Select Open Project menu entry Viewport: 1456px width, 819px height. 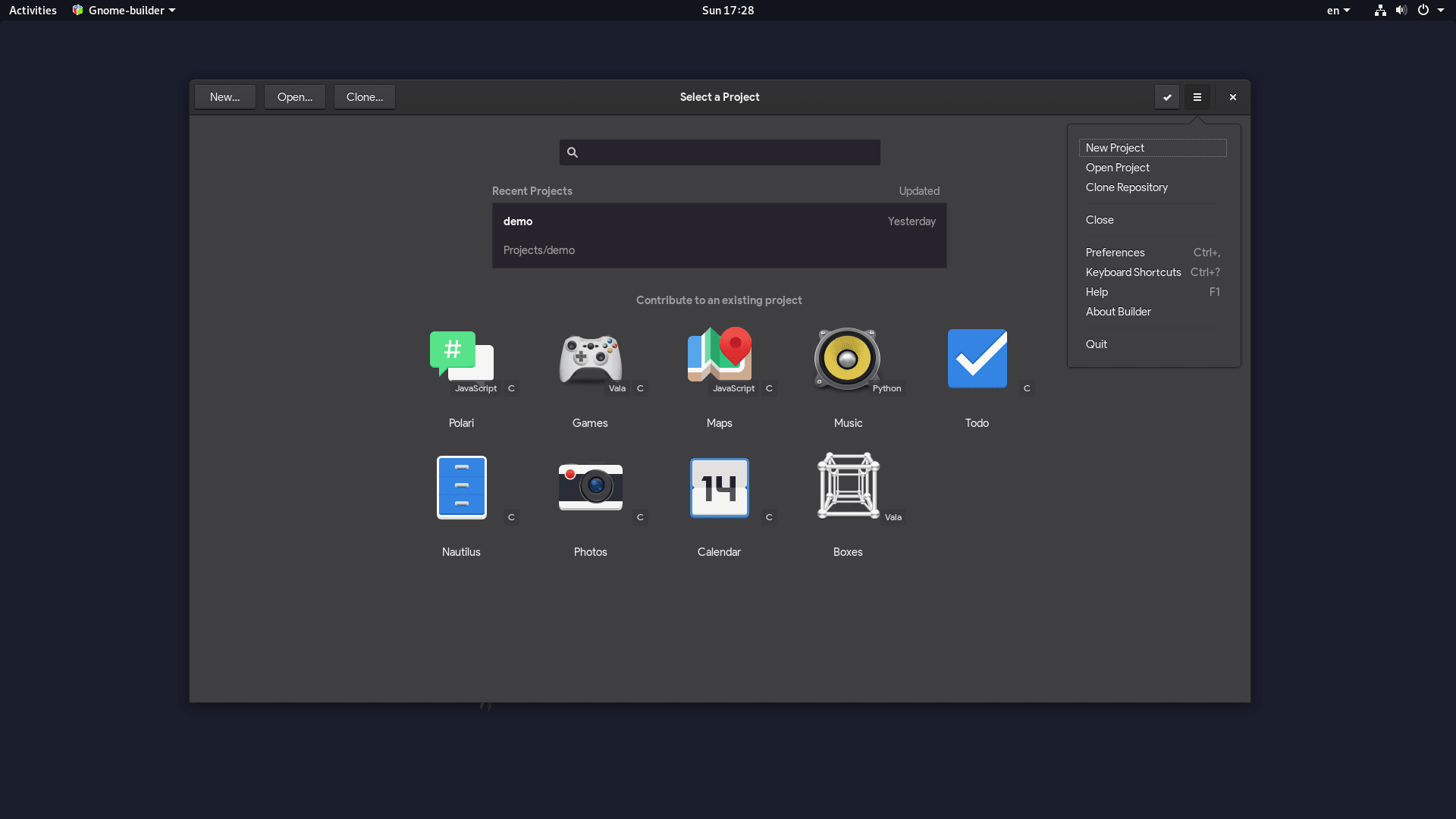(x=1153, y=168)
